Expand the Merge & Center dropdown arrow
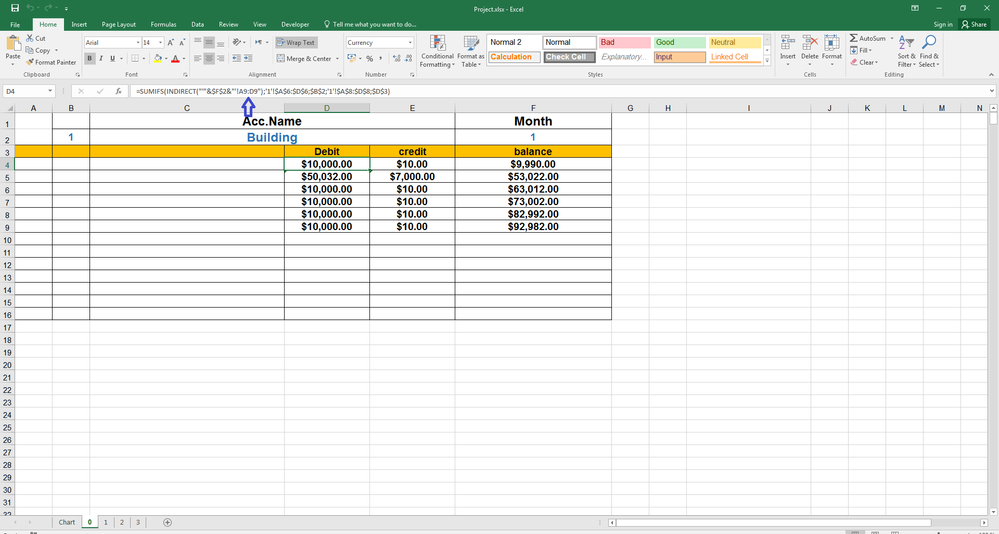Image resolution: width=999 pixels, height=534 pixels. point(337,59)
